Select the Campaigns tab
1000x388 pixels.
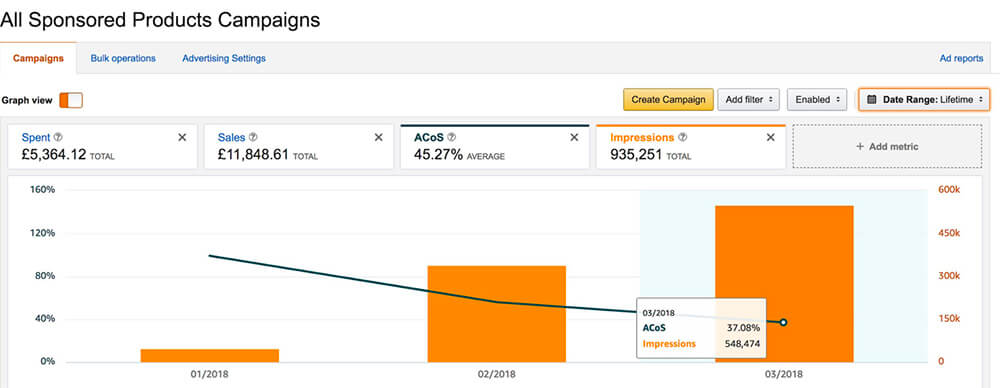coord(38,58)
